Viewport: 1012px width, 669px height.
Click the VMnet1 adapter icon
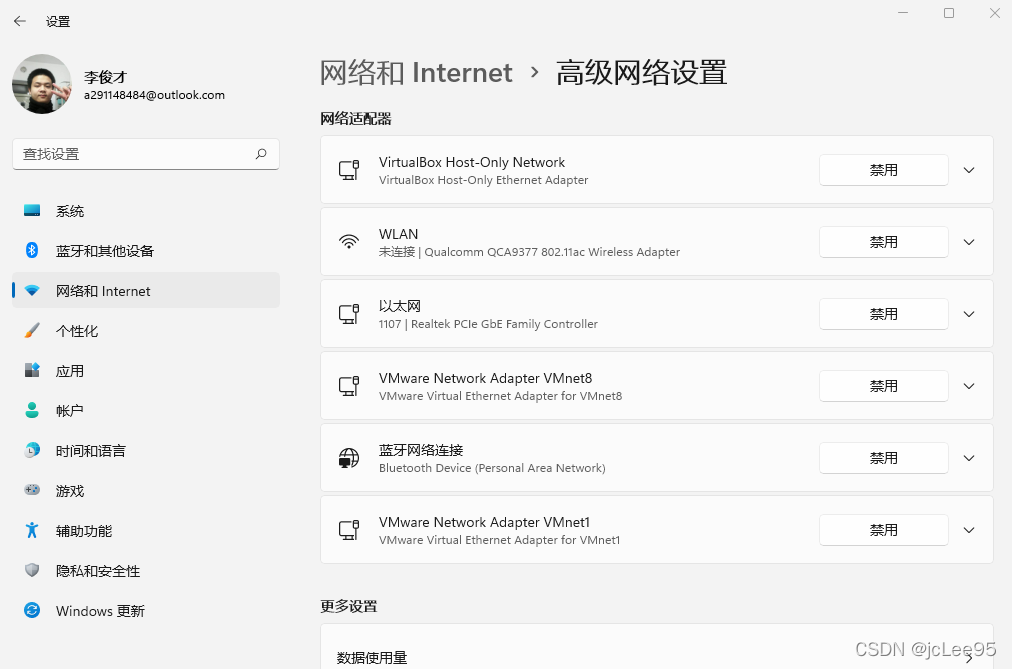pyautogui.click(x=349, y=530)
